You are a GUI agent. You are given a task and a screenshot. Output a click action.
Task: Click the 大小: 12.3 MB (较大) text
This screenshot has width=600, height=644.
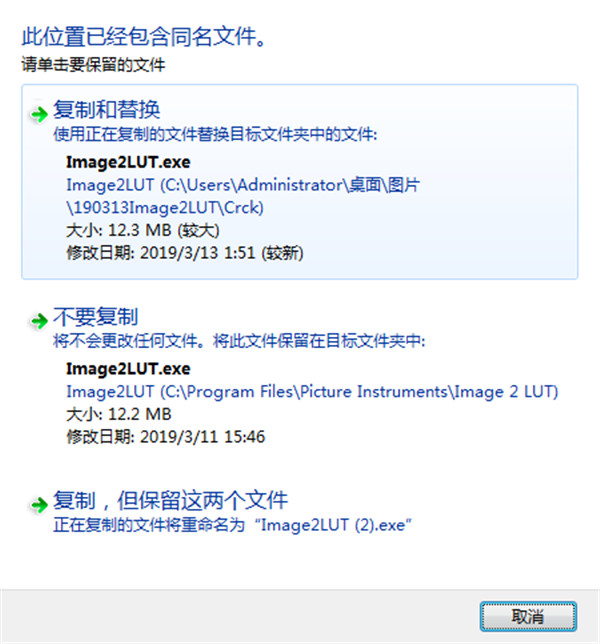[143, 230]
